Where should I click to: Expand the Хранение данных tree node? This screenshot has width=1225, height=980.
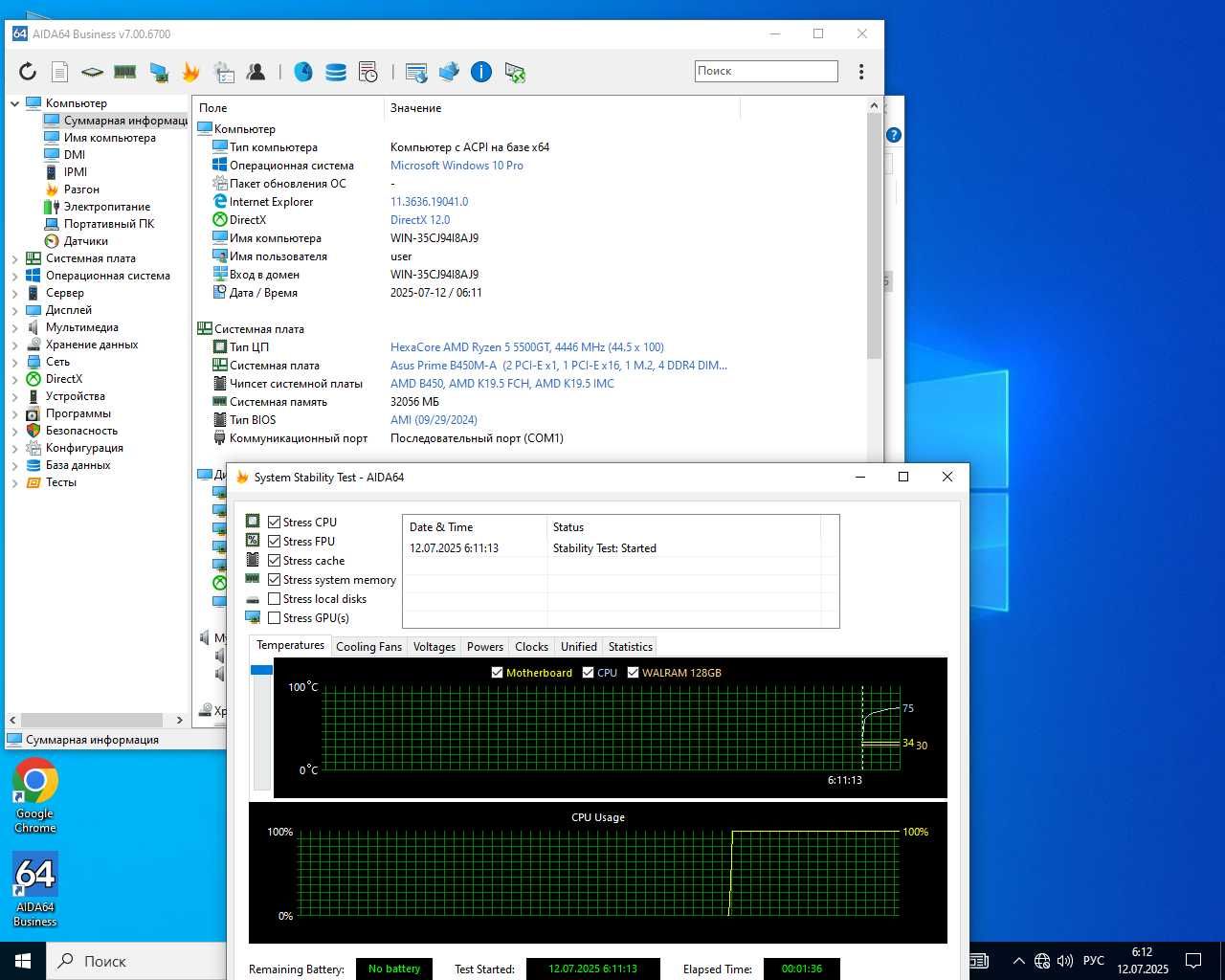pyautogui.click(x=15, y=345)
